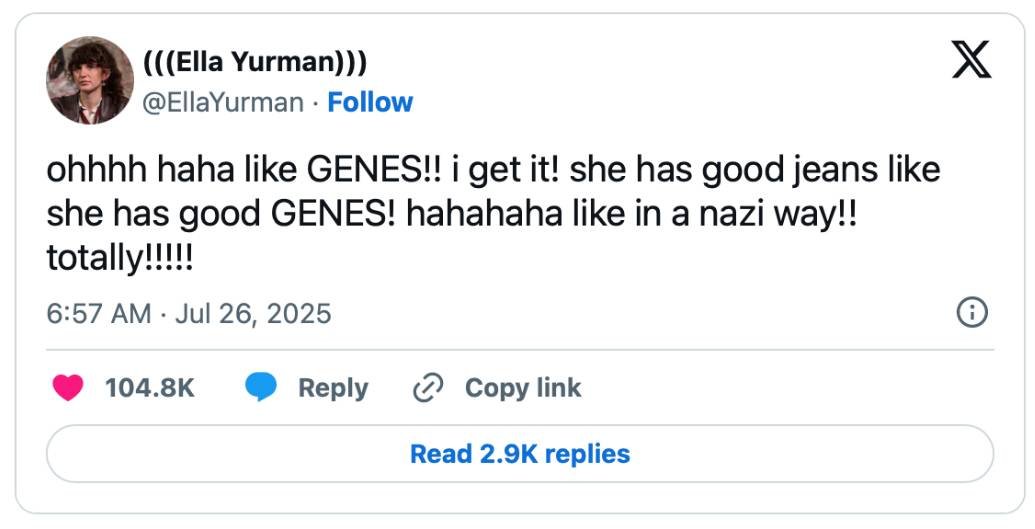Image resolution: width=1035 pixels, height=529 pixels.
Task: Click the blue reply speech bubble icon
Action: 261,388
